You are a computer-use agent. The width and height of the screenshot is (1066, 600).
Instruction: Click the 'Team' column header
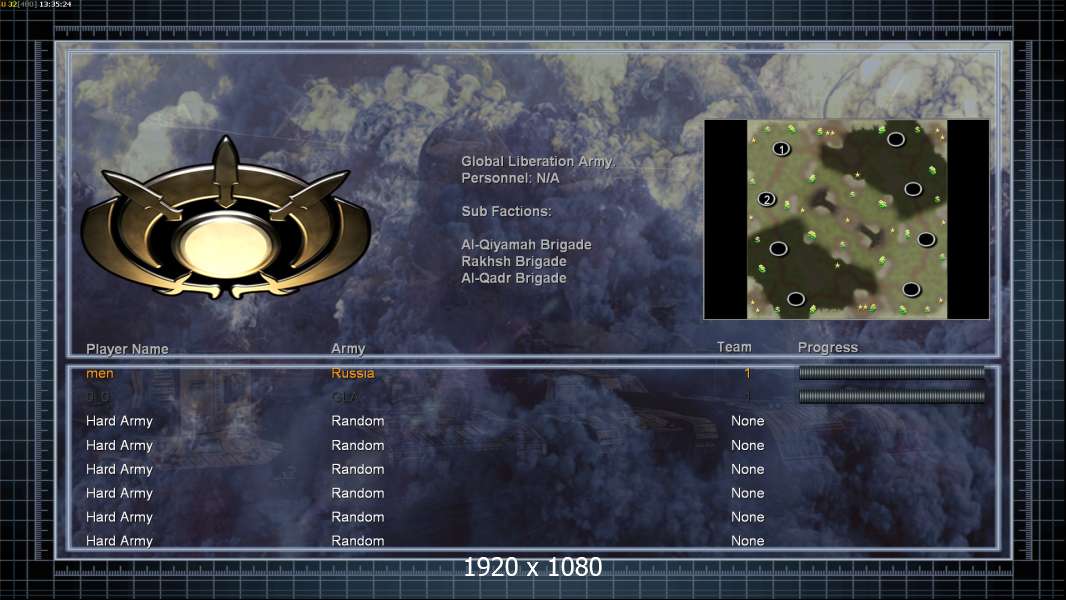coord(734,347)
